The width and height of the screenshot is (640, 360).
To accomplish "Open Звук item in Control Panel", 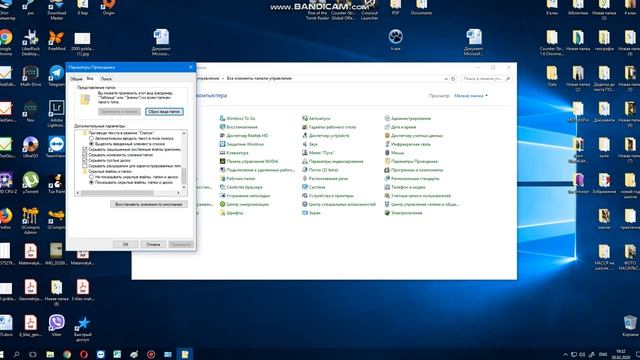I will pyautogui.click(x=310, y=144).
